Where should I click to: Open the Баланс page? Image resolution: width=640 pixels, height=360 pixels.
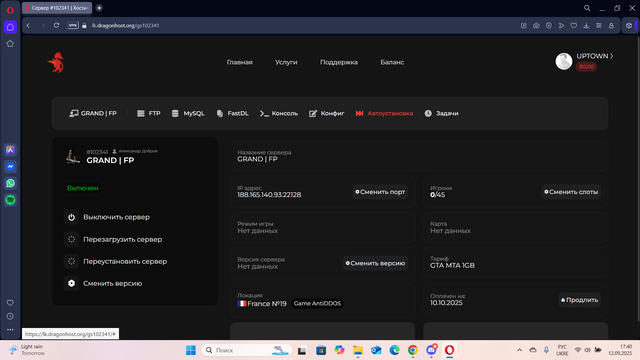(392, 62)
